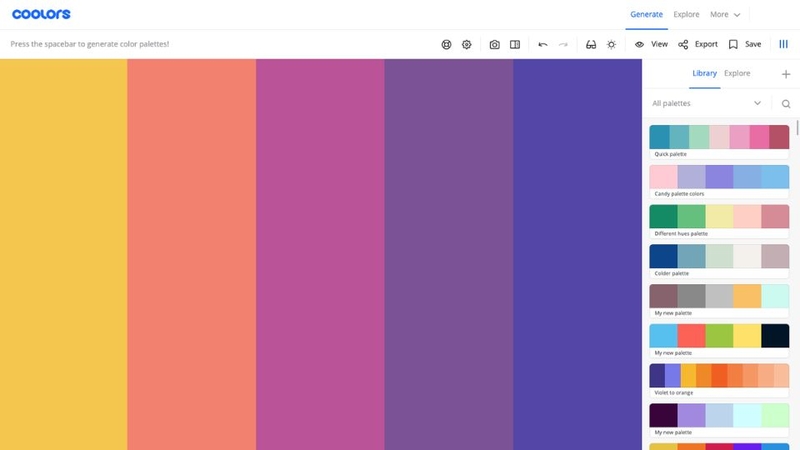Click the Coolors logo
This screenshot has width=800, height=450.
41,14
